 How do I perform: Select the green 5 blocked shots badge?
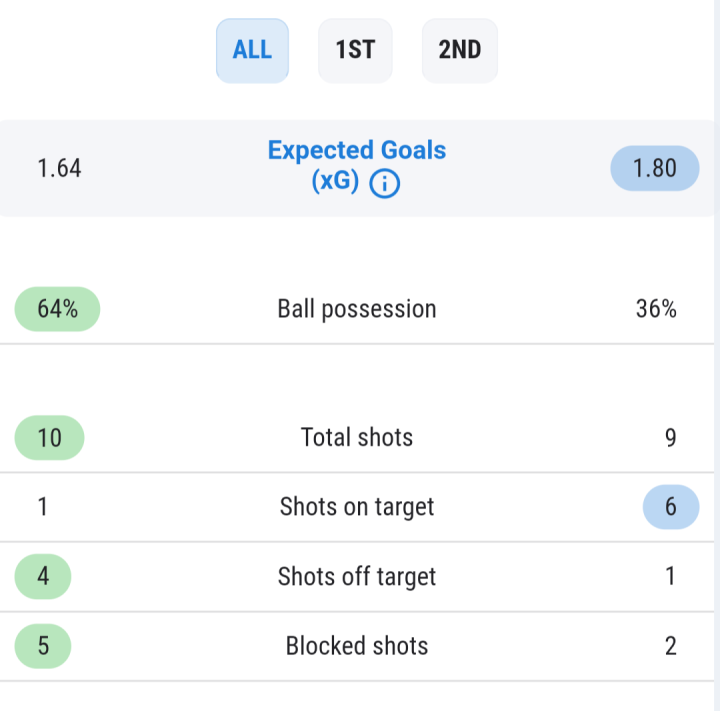point(43,646)
